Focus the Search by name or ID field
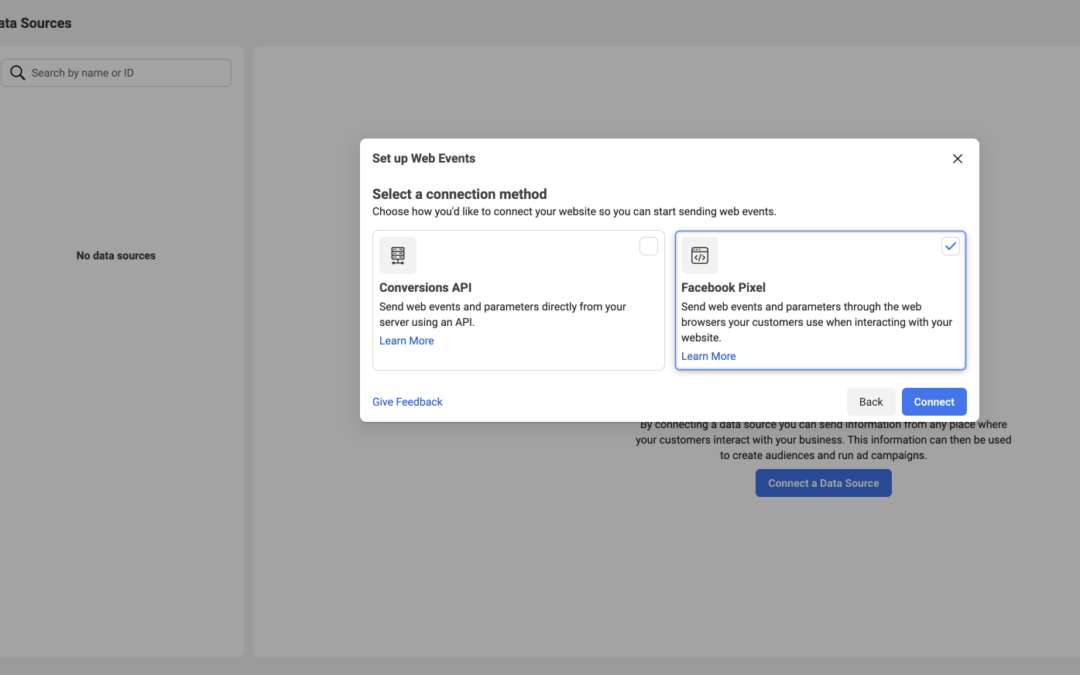Image resolution: width=1080 pixels, height=675 pixels. pyautogui.click(x=116, y=73)
